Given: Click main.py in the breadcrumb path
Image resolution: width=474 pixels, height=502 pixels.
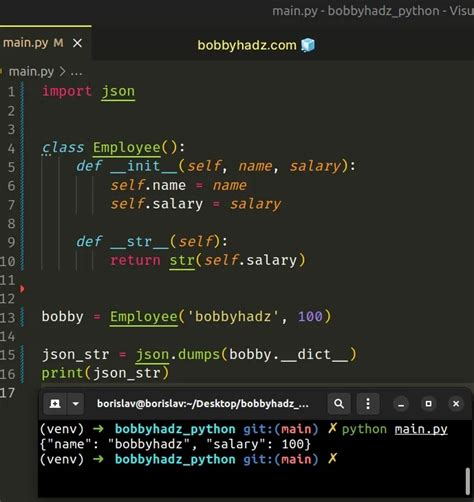Looking at the screenshot, I should tap(31, 71).
